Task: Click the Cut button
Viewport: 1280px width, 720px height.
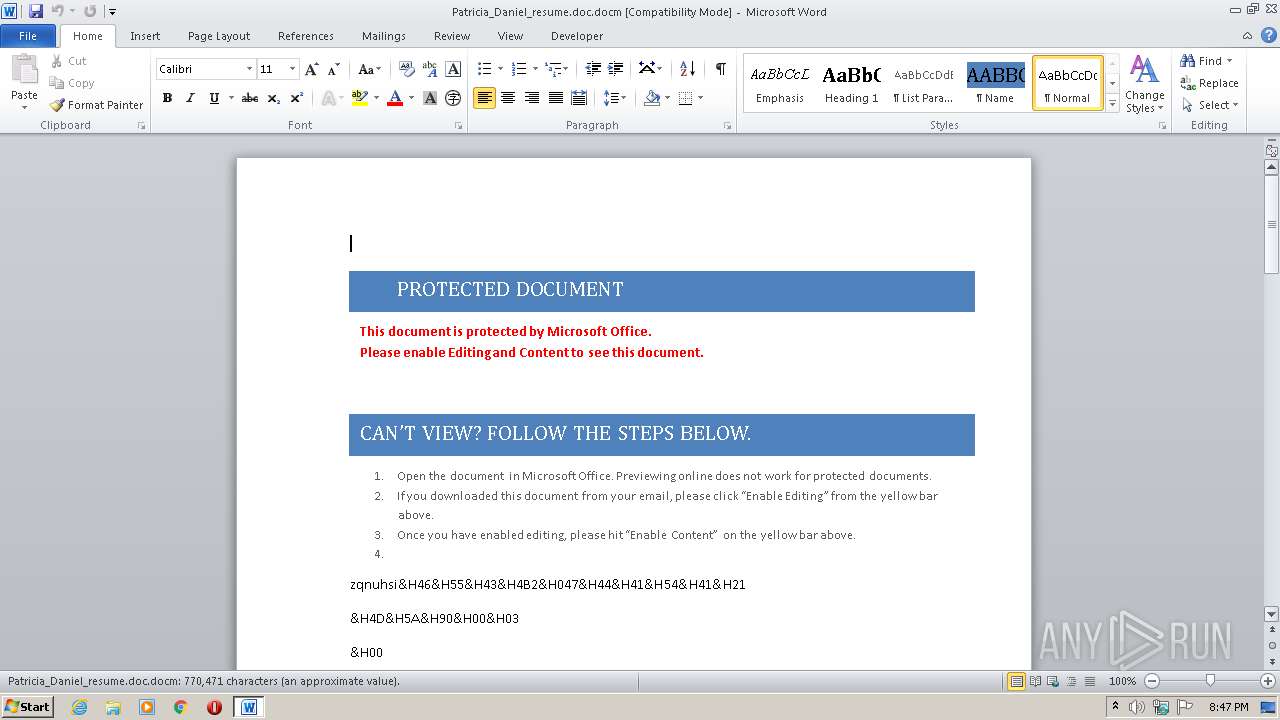Action: coord(69,61)
